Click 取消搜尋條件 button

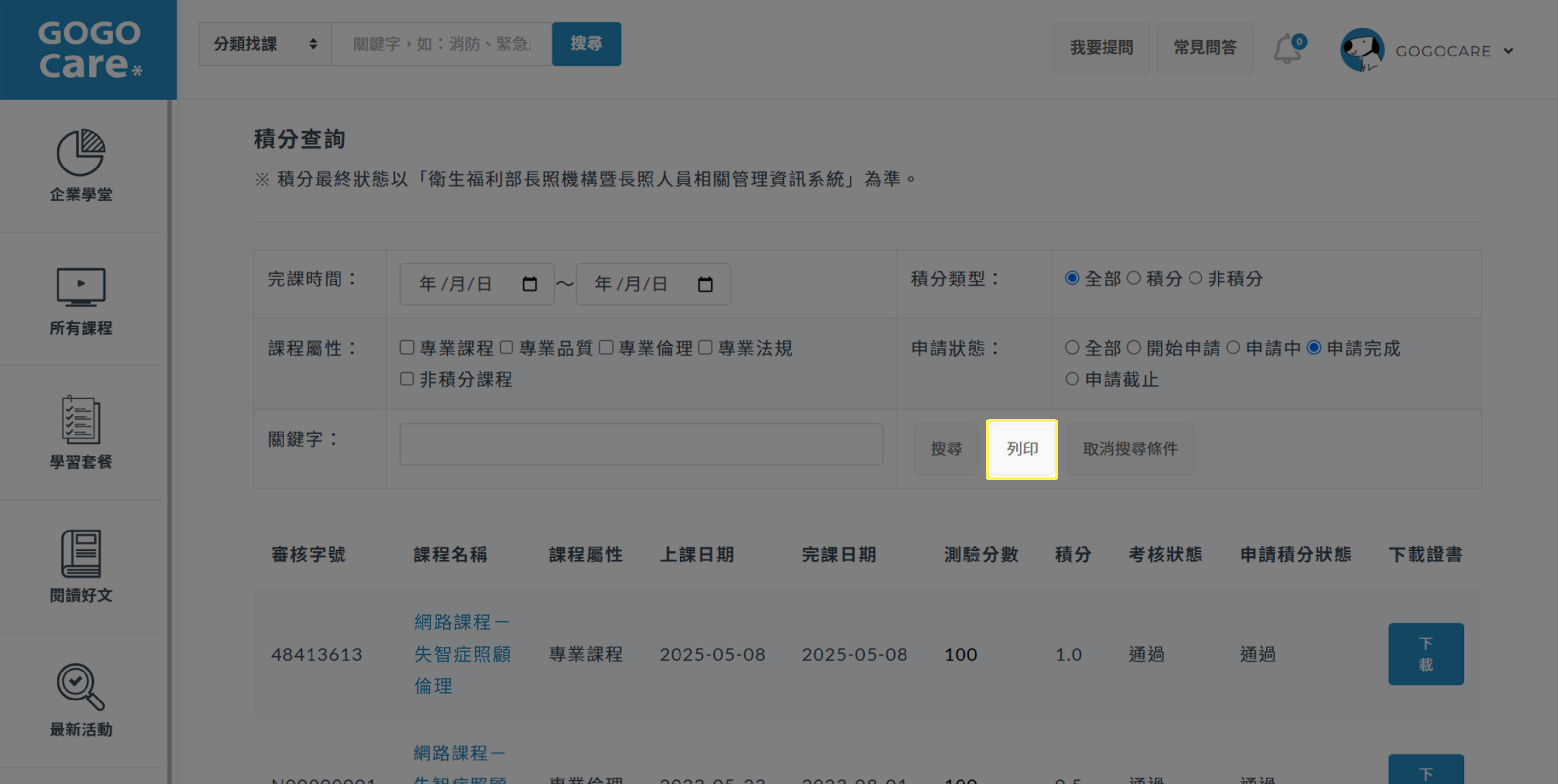click(1130, 449)
